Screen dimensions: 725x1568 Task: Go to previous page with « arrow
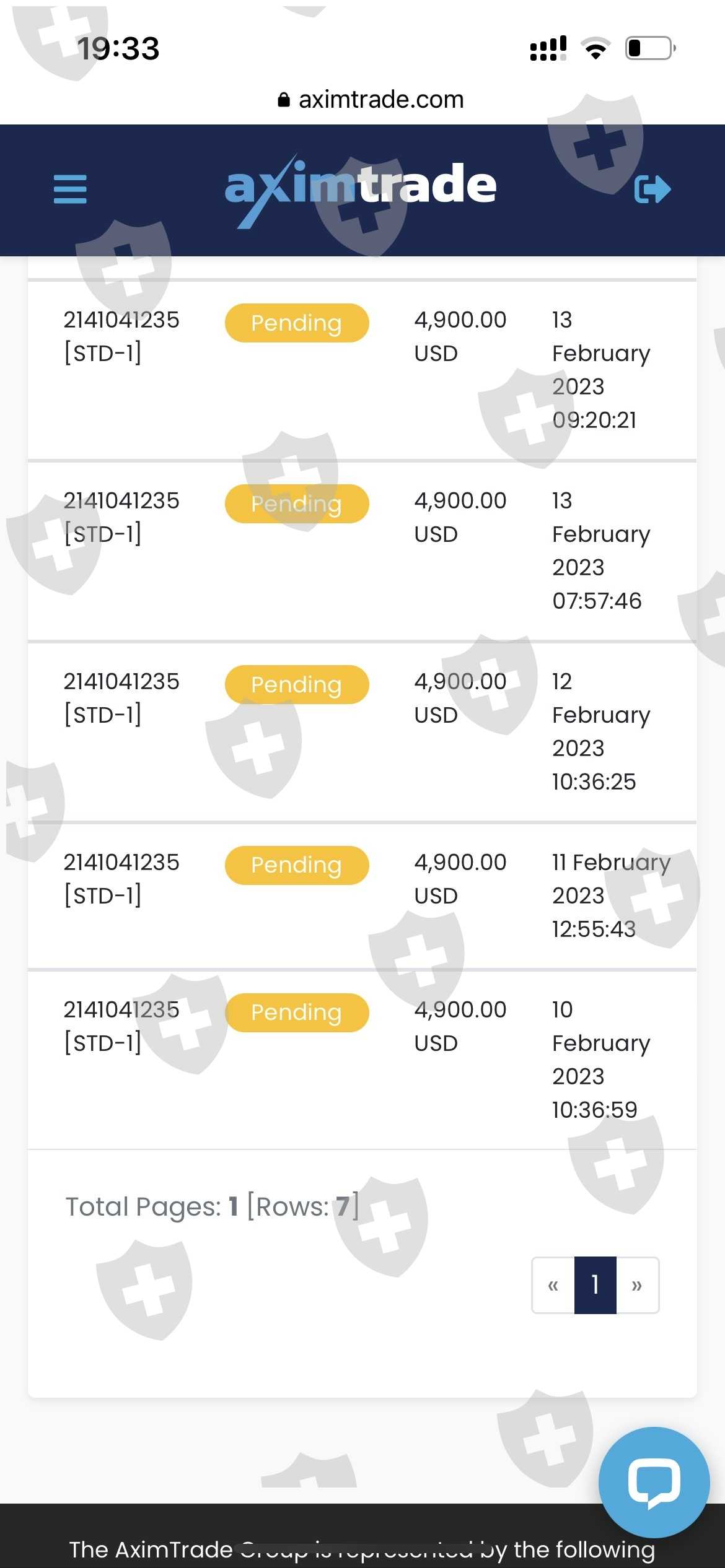[x=553, y=1285]
